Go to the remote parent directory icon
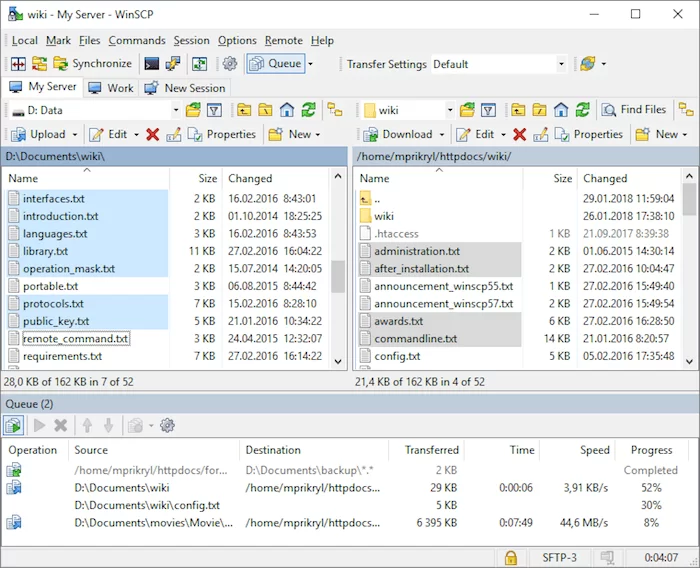The height and width of the screenshot is (568, 700). [518, 110]
